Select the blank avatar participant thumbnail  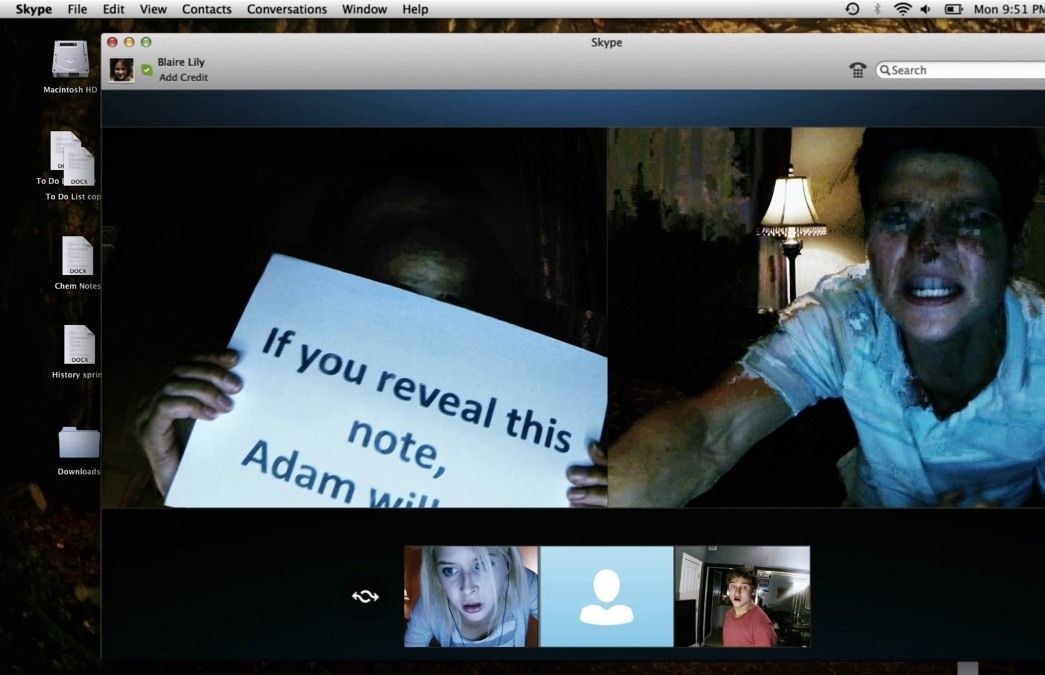[x=606, y=596]
